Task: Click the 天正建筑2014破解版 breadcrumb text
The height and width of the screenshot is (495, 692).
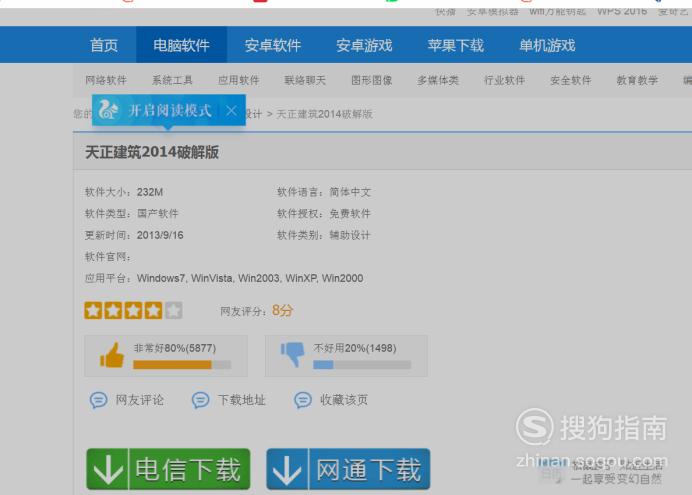Action: tap(324, 114)
